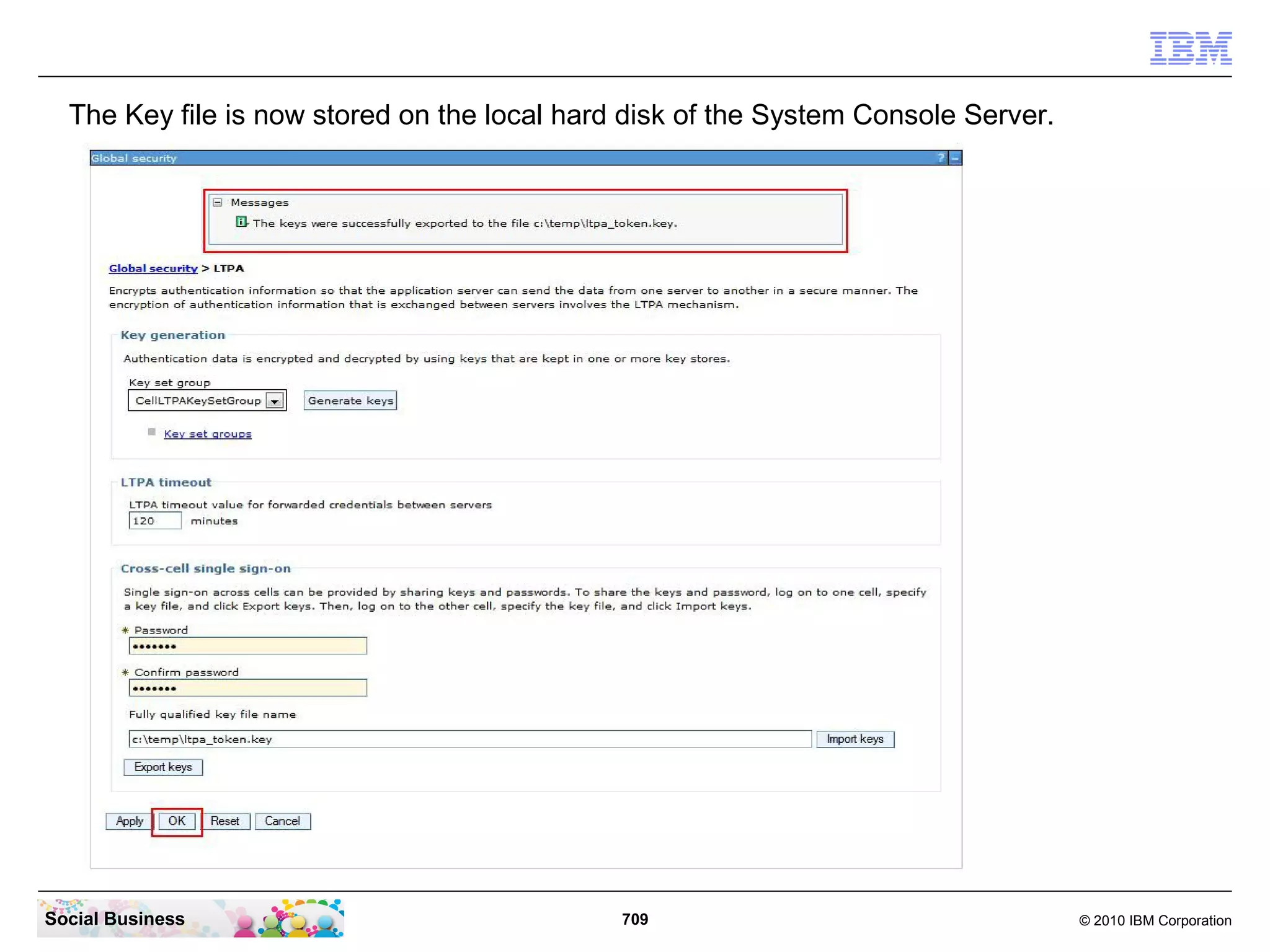
Task: Click the Export keys button
Action: tap(163, 767)
